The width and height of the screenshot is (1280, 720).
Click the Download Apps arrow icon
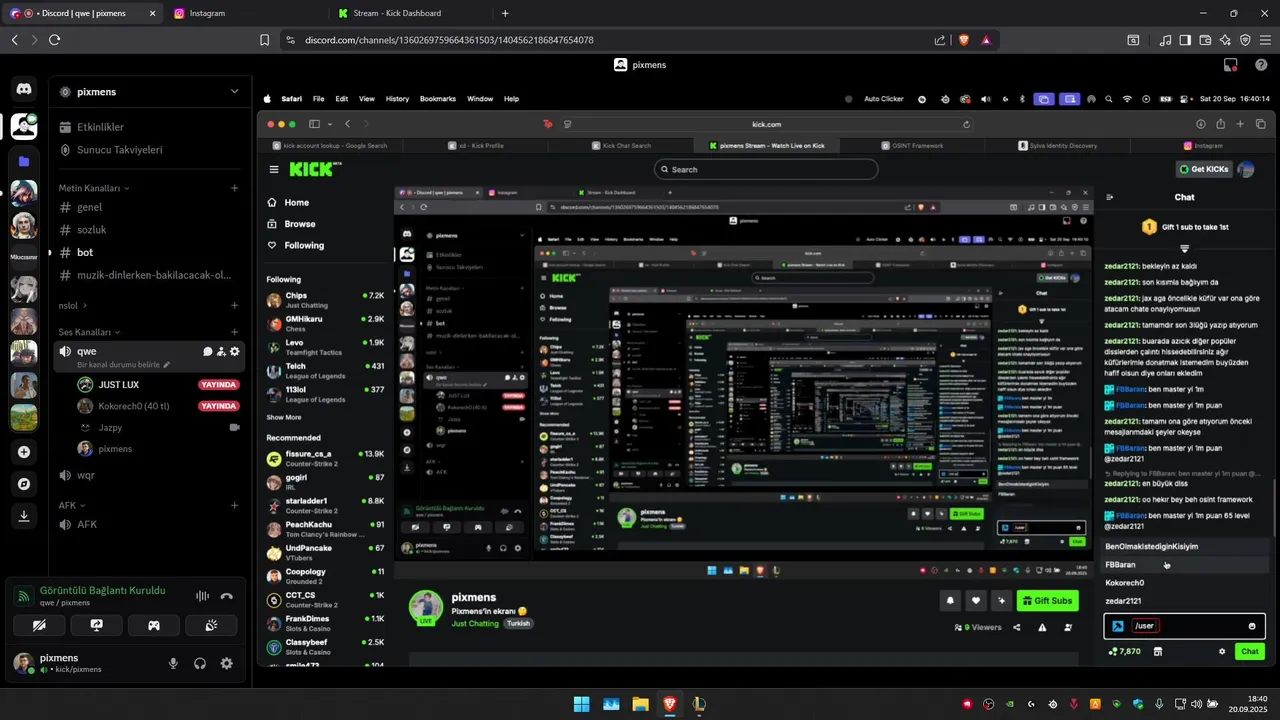click(24, 516)
